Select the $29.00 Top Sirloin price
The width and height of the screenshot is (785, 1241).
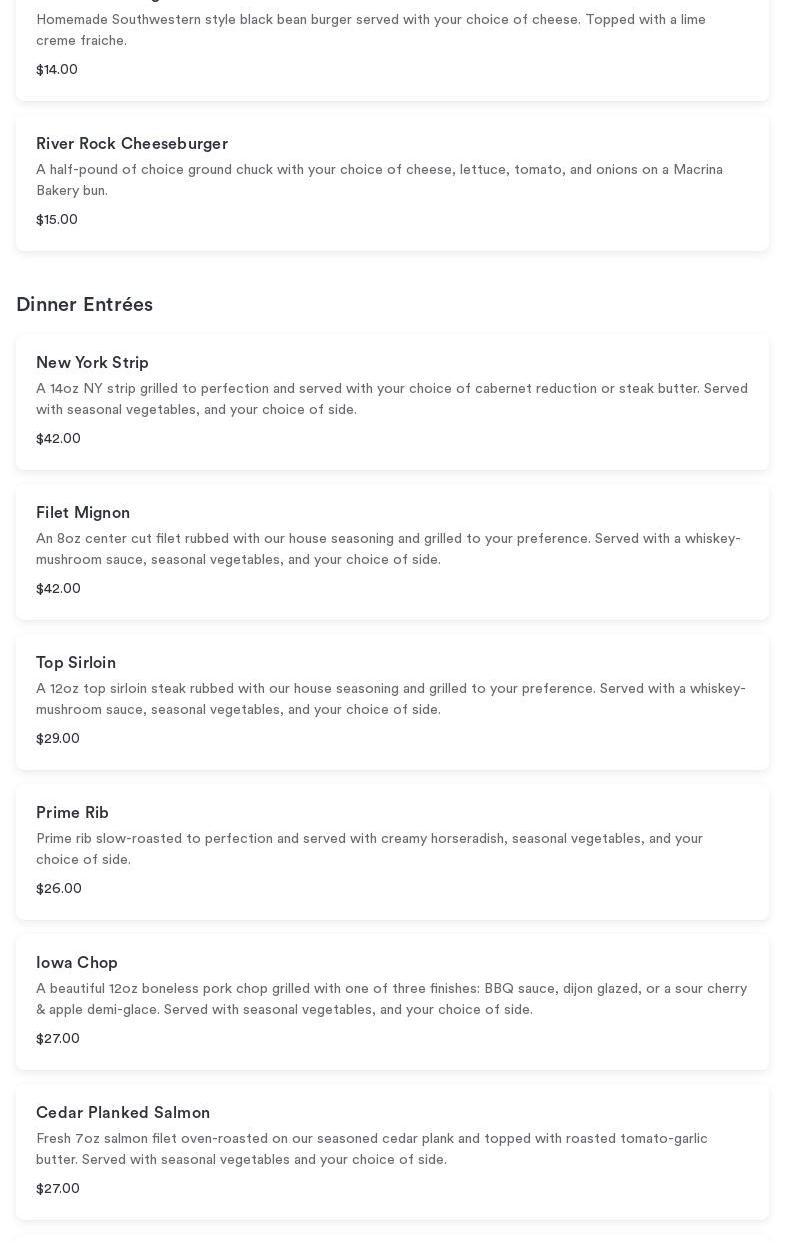(58, 739)
